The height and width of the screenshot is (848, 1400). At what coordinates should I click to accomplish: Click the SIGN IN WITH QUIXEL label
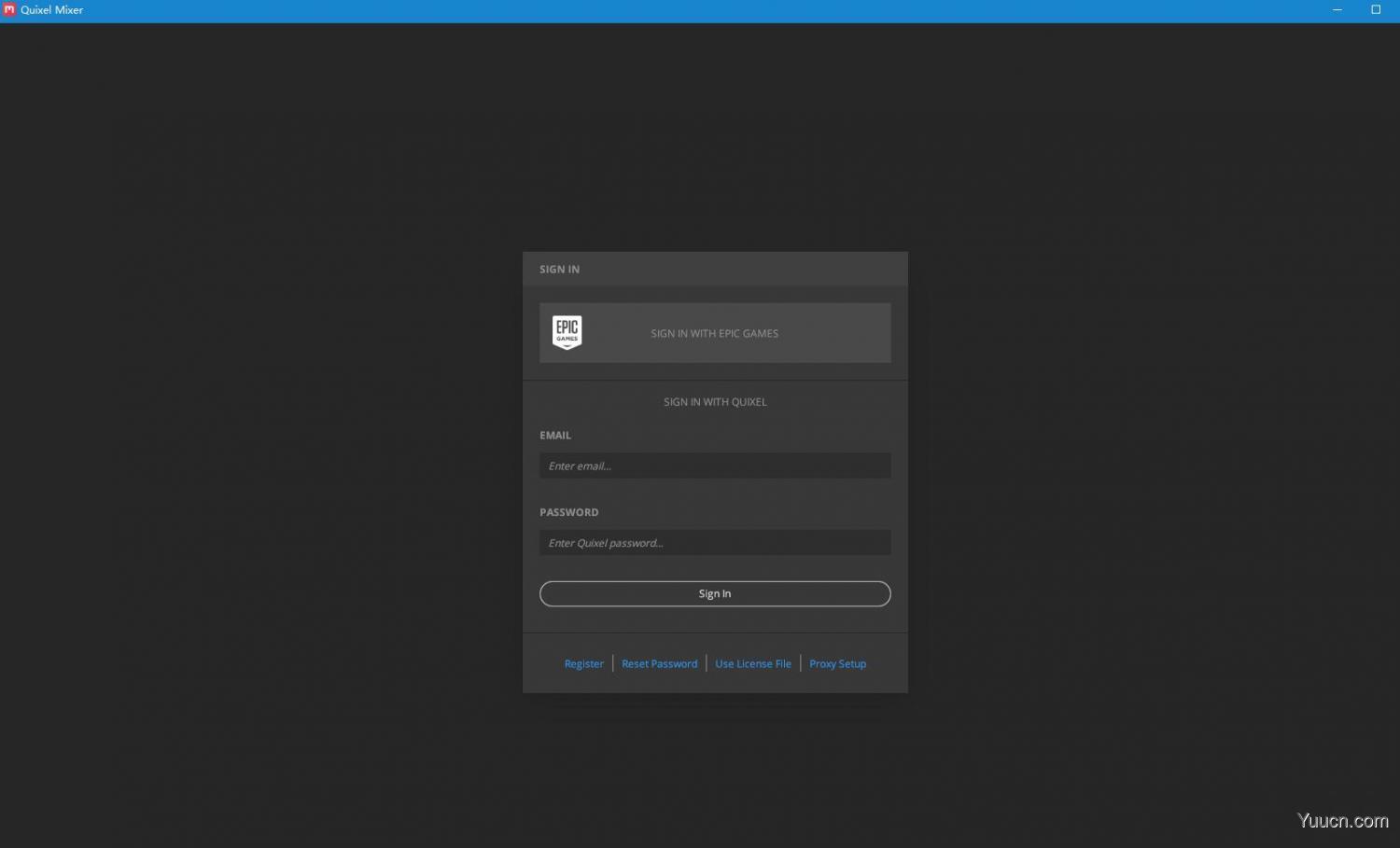(x=715, y=402)
